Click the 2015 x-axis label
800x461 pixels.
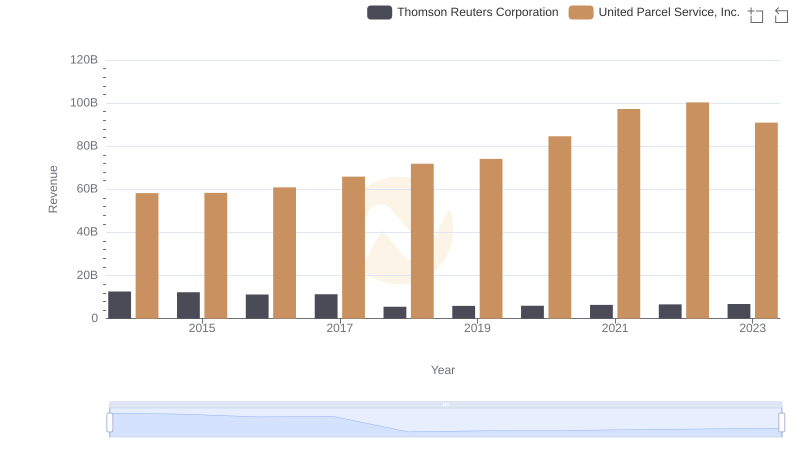point(202,328)
